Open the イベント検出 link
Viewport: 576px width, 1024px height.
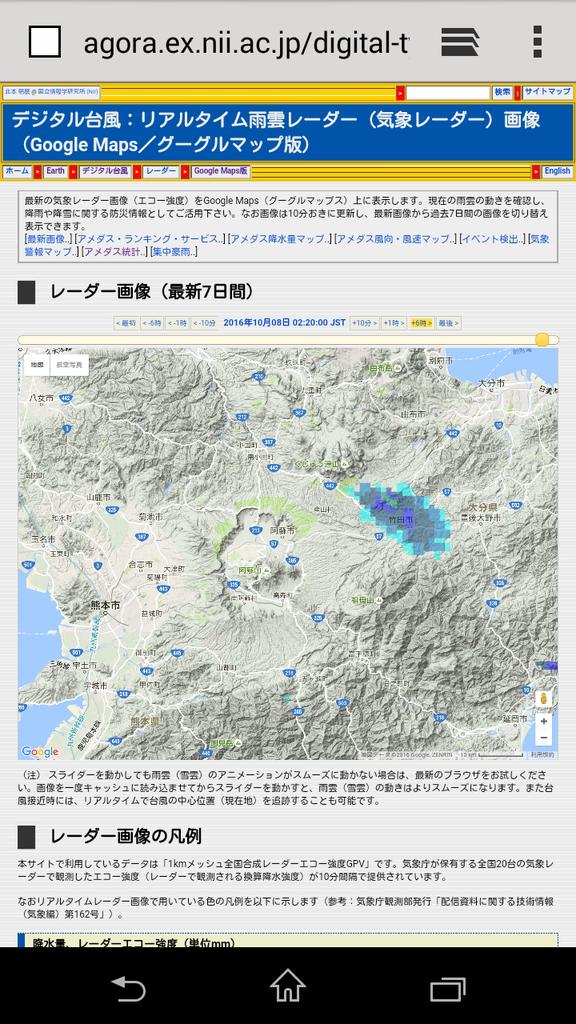click(x=492, y=239)
